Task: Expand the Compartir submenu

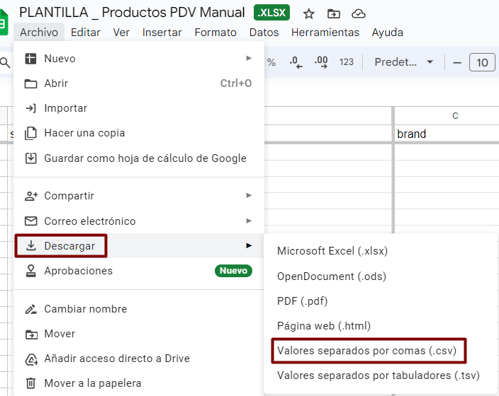Action: (x=138, y=196)
